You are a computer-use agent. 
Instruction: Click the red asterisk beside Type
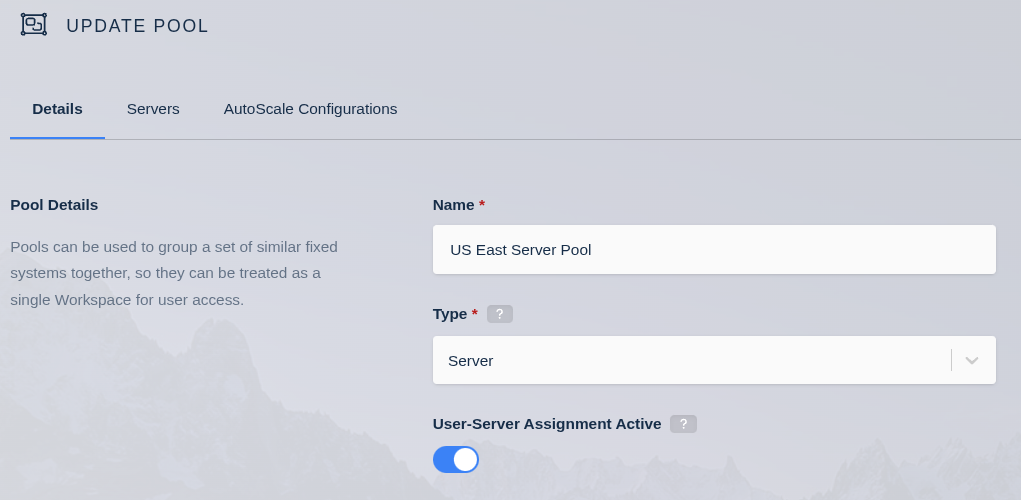coord(475,313)
